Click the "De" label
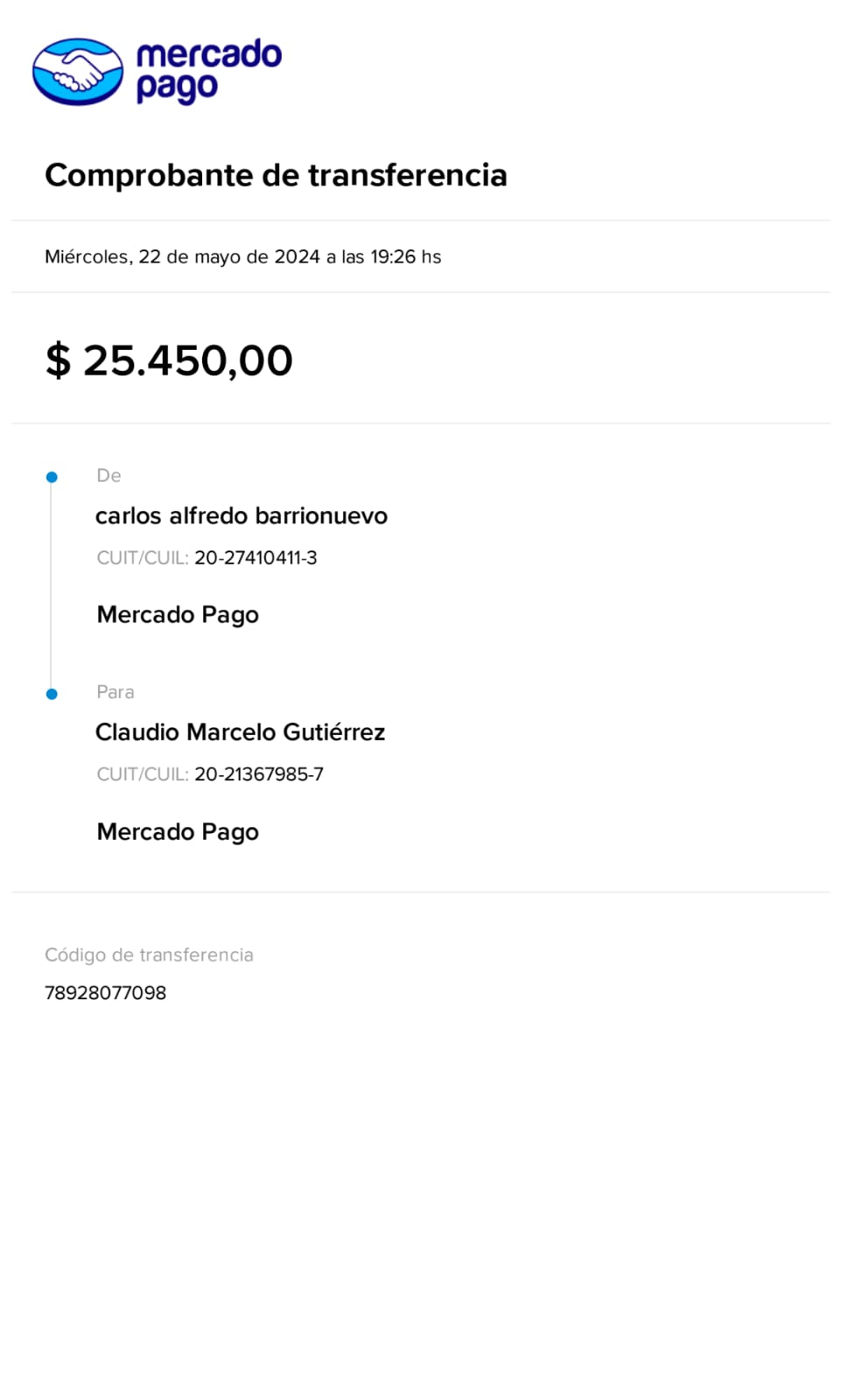 (109, 476)
